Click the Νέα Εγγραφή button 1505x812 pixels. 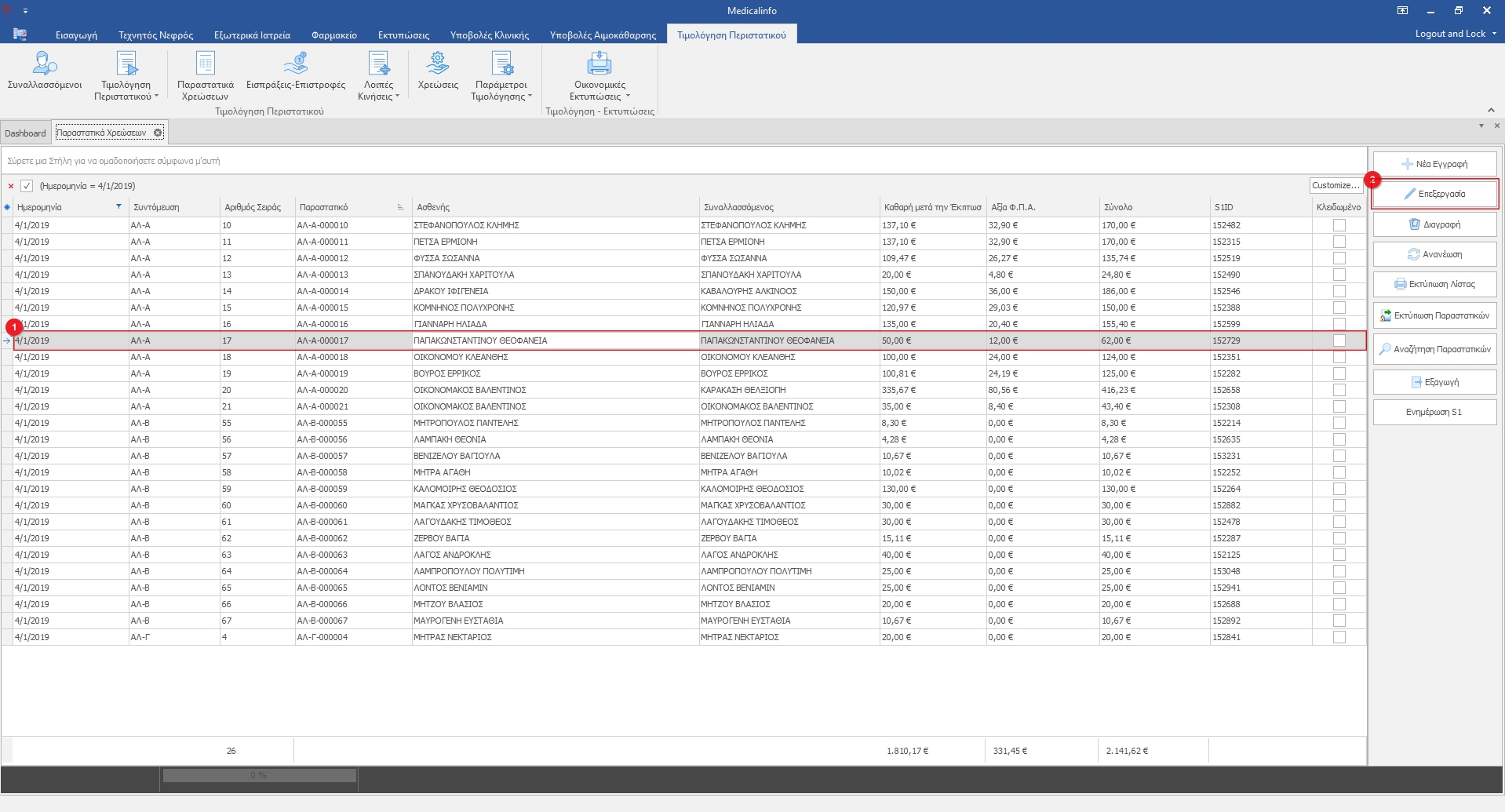pyautogui.click(x=1434, y=164)
